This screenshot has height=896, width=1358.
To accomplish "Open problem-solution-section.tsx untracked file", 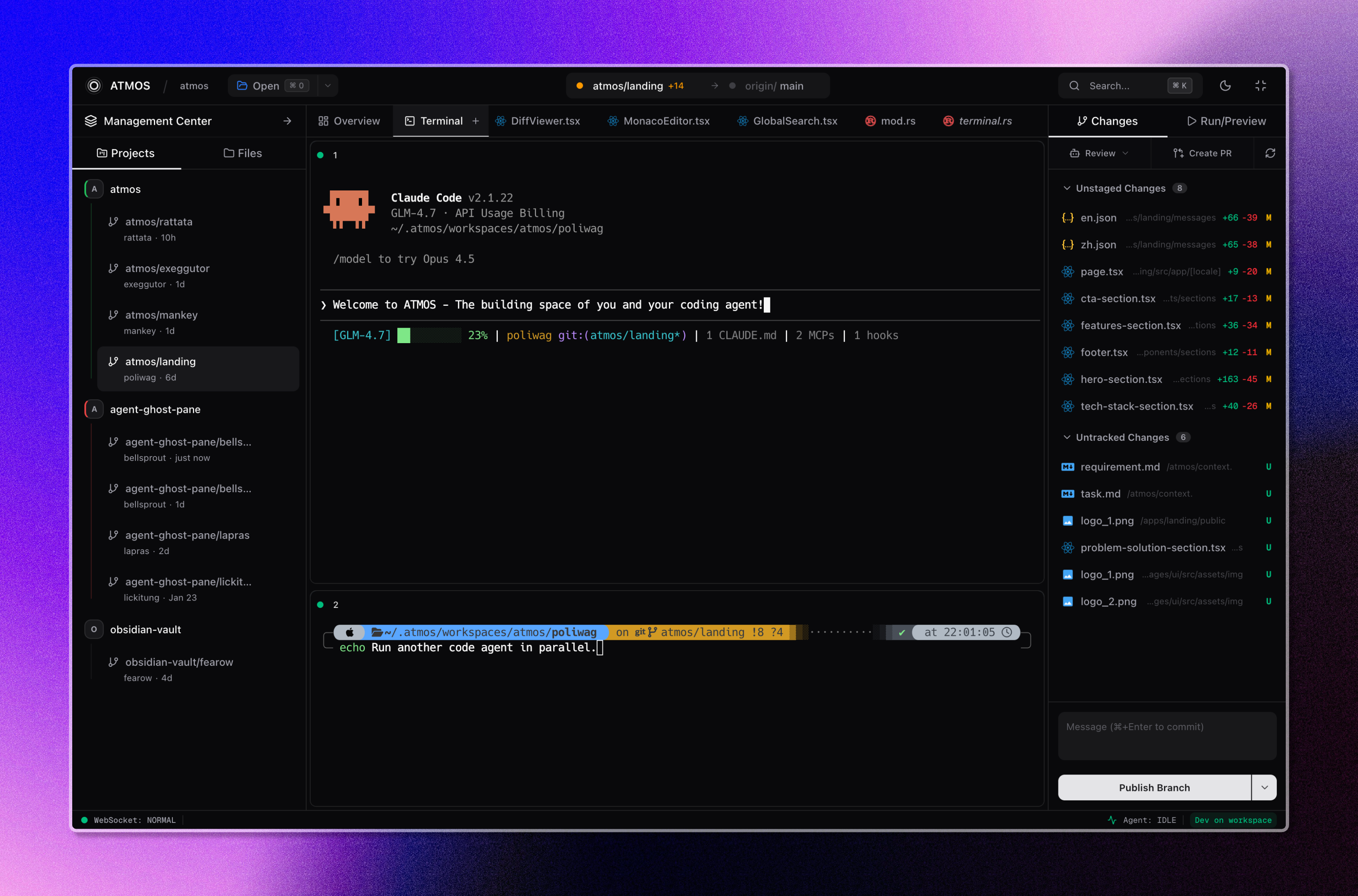I will 1167,548.
